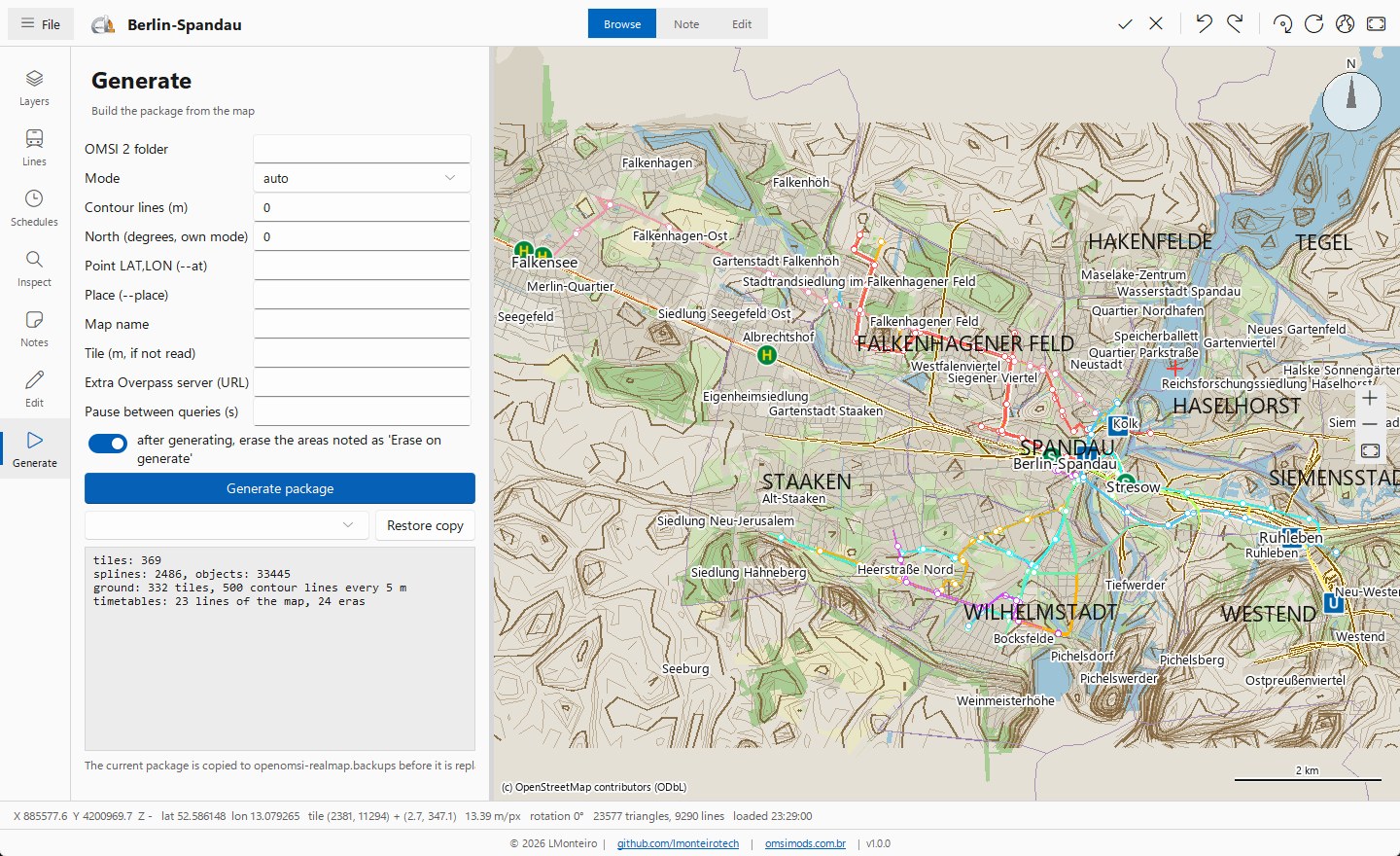
Task: Click the fit-to-screen icon in top toolbar
Action: (1376, 24)
